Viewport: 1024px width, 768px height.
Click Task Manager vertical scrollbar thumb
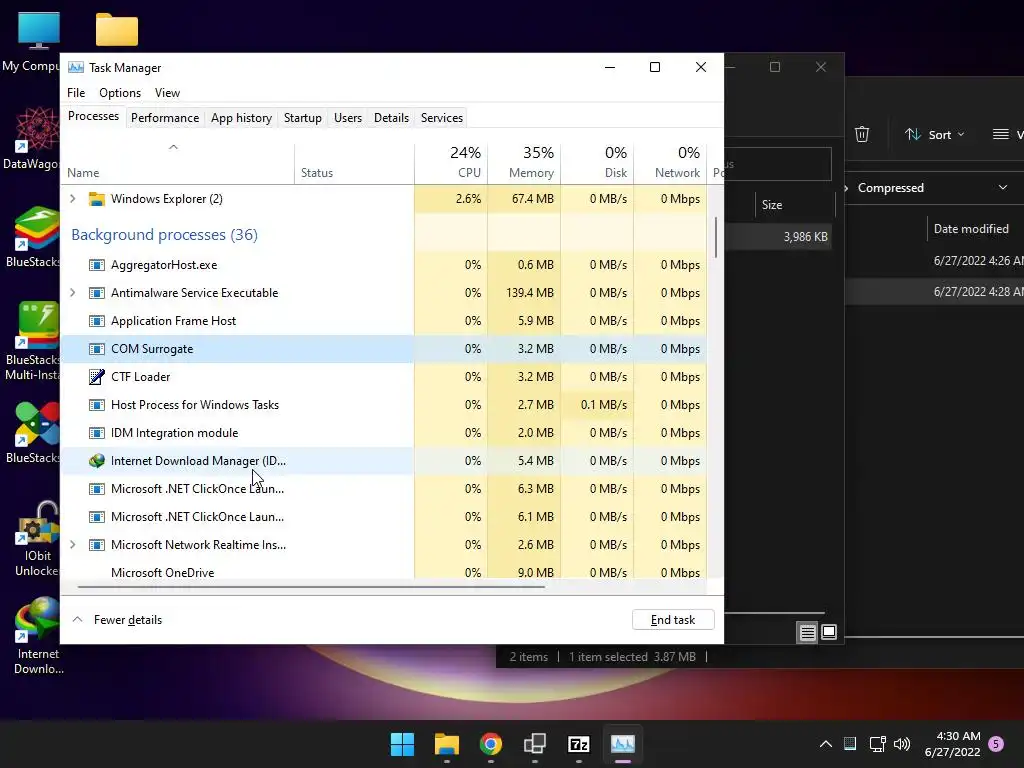pos(716,237)
